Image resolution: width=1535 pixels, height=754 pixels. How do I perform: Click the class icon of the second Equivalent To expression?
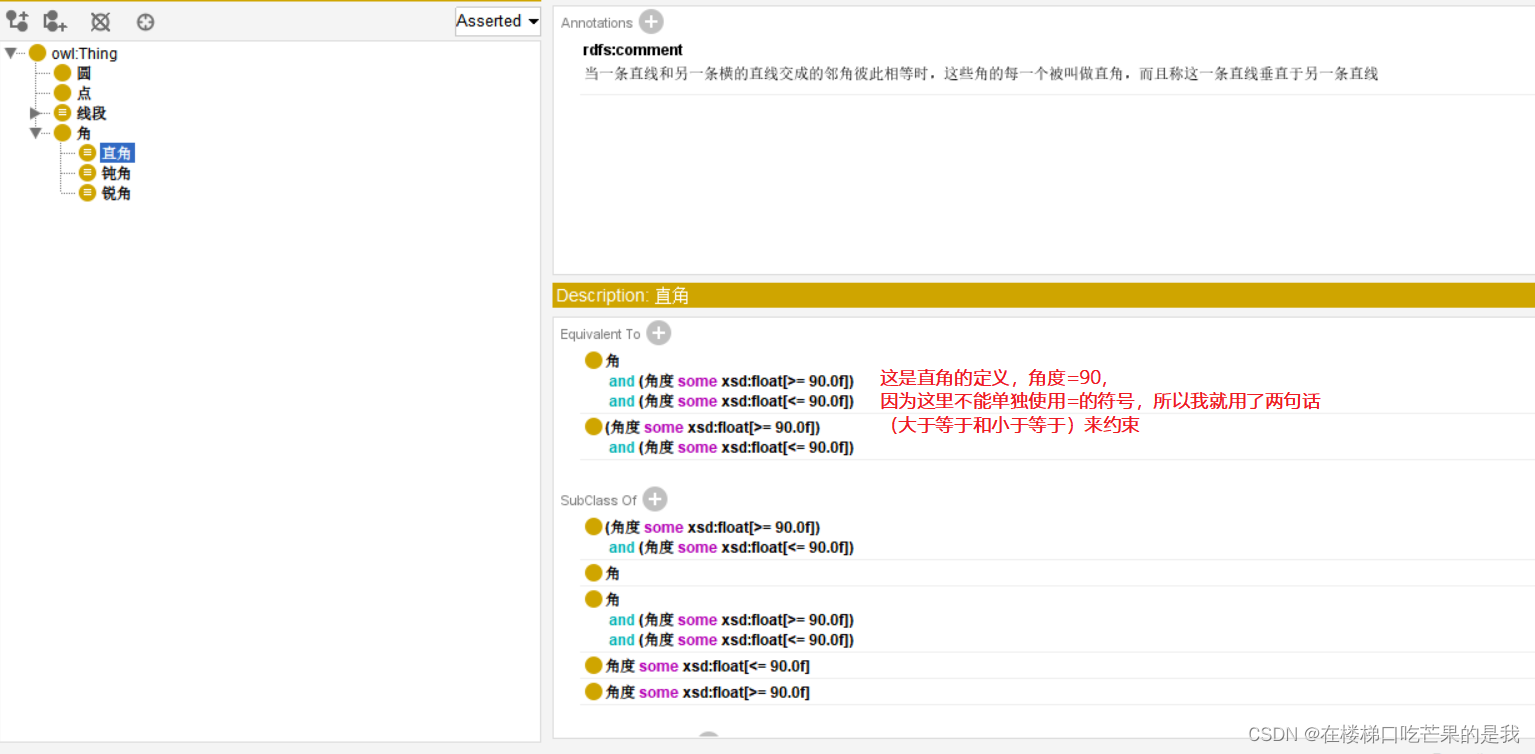[594, 427]
